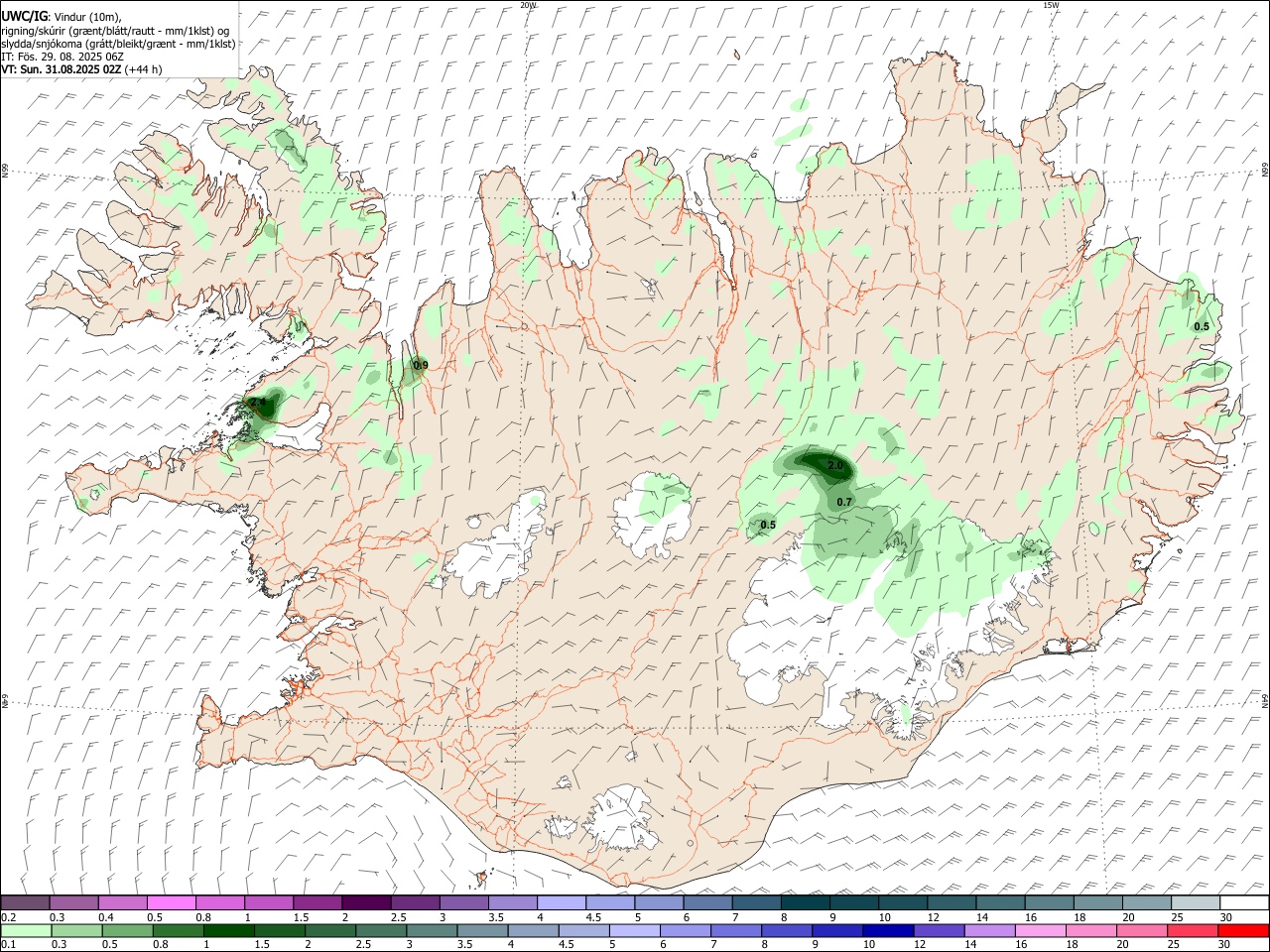This screenshot has width=1270, height=952.
Task: Select the white swatch labeled 30
Action: click(1244, 902)
